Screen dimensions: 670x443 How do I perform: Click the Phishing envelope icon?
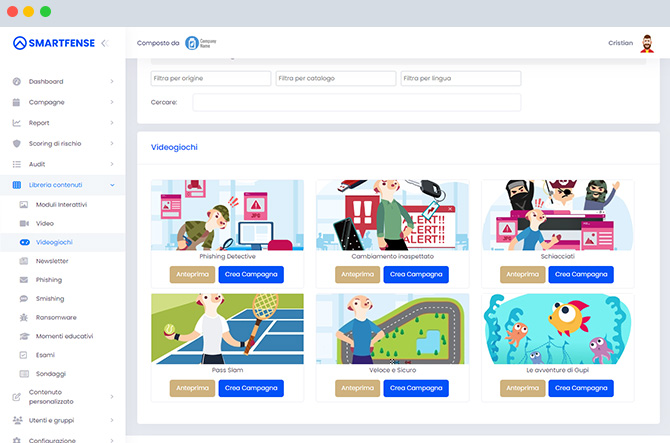tap(24, 280)
